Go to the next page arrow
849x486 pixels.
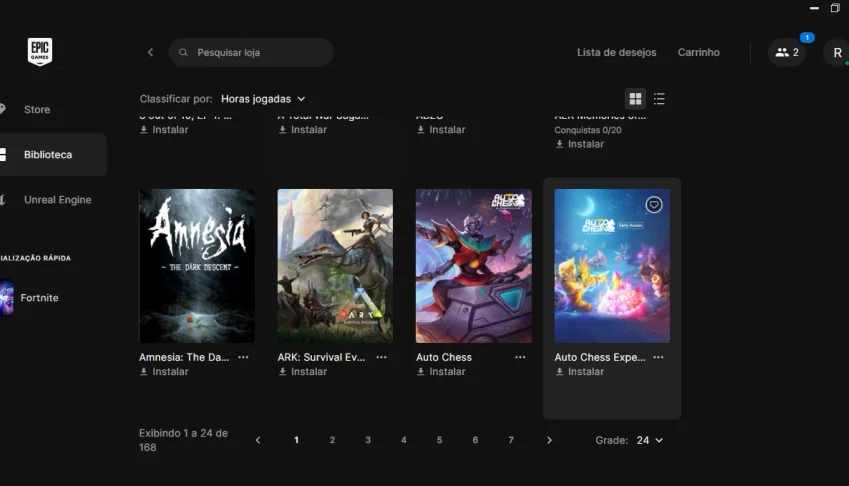tap(549, 440)
